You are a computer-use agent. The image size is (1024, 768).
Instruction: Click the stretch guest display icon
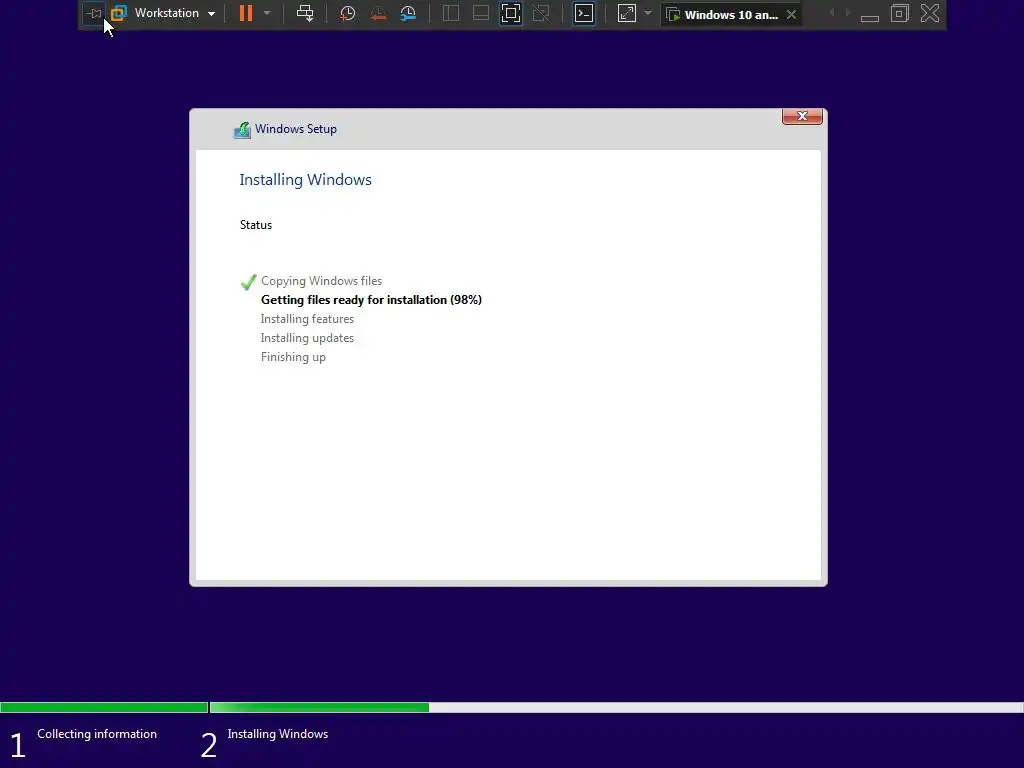627,13
